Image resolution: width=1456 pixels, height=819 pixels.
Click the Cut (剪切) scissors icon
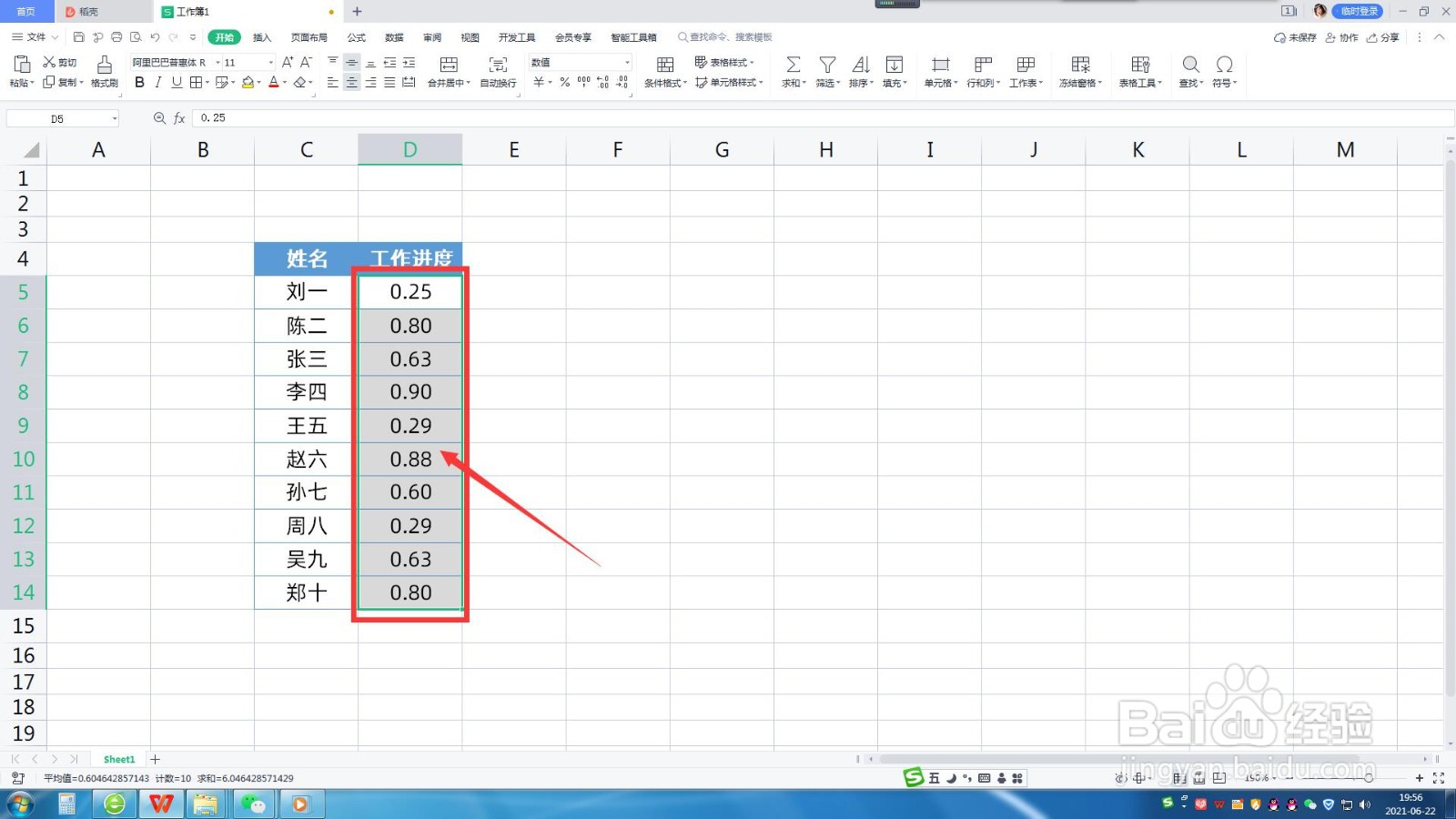pyautogui.click(x=49, y=62)
